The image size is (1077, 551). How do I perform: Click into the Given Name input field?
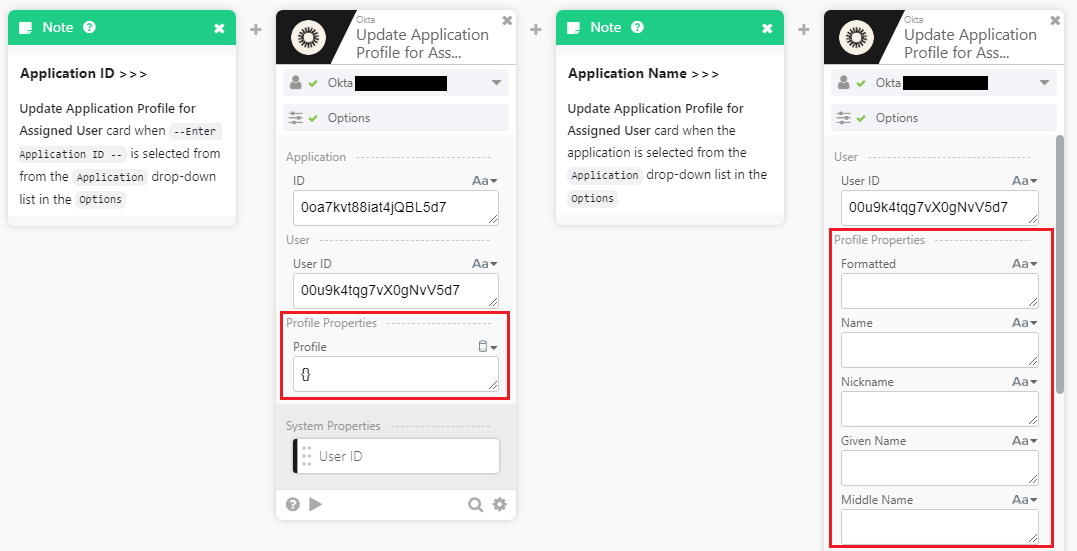click(939, 467)
